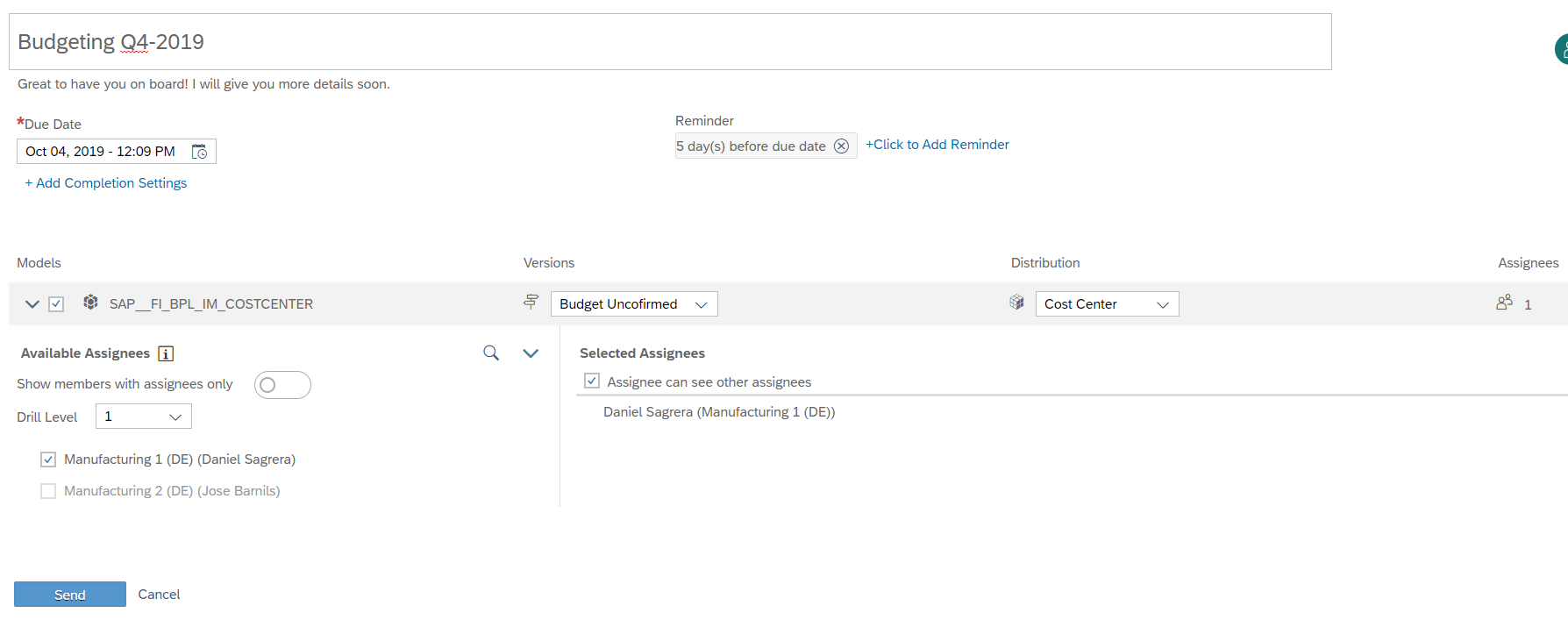Remove the 5 day(s) before due date reminder
Image resolution: width=1568 pixels, height=620 pixels.
click(841, 146)
